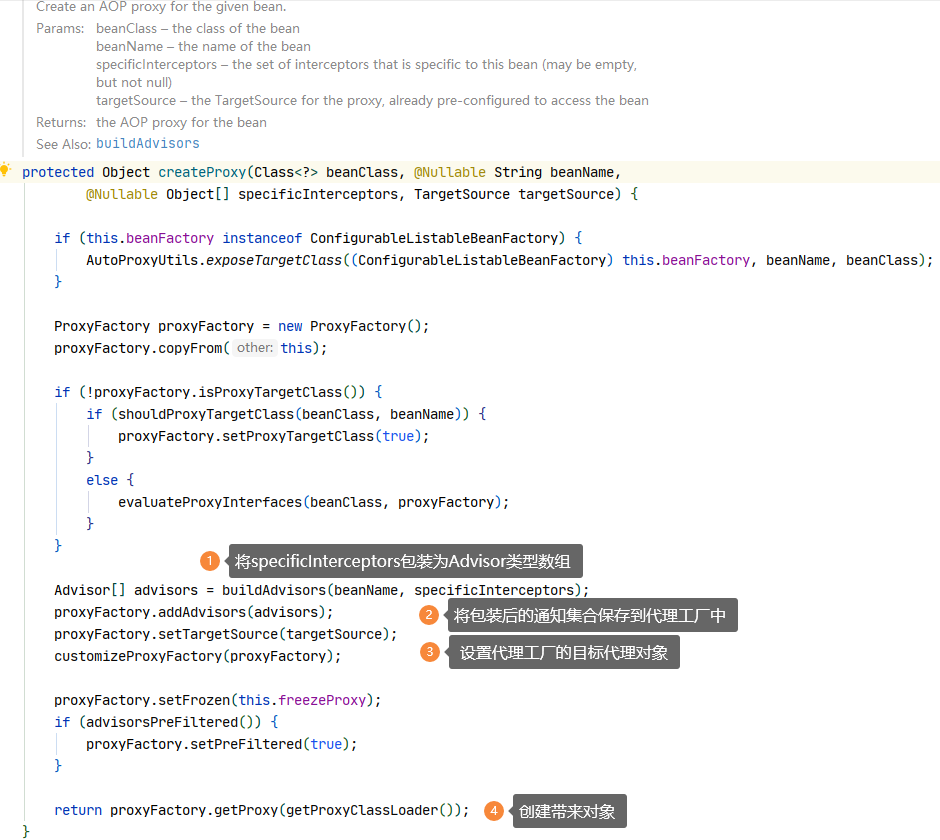The height and width of the screenshot is (840, 940).
Task: Click the first @Nullable annotation before String
Action: pyautogui.click(x=450, y=173)
